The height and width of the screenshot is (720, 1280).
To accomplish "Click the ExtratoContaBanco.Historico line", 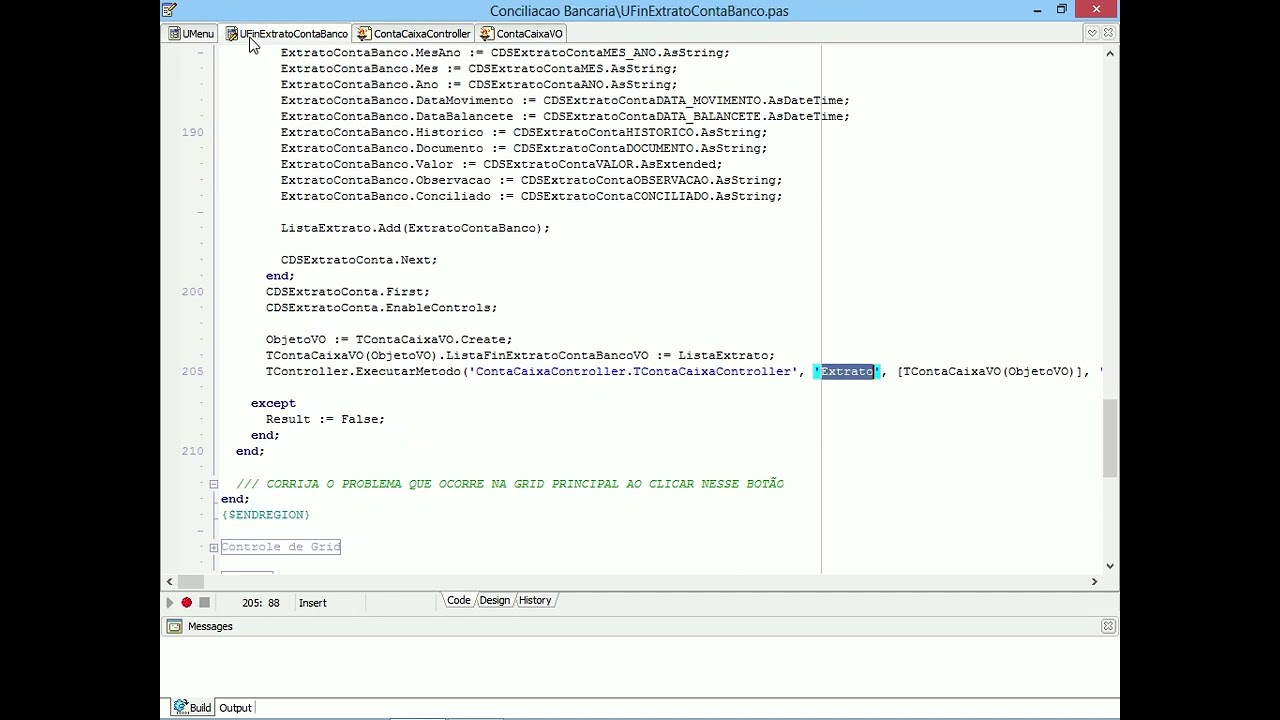I will tap(524, 132).
